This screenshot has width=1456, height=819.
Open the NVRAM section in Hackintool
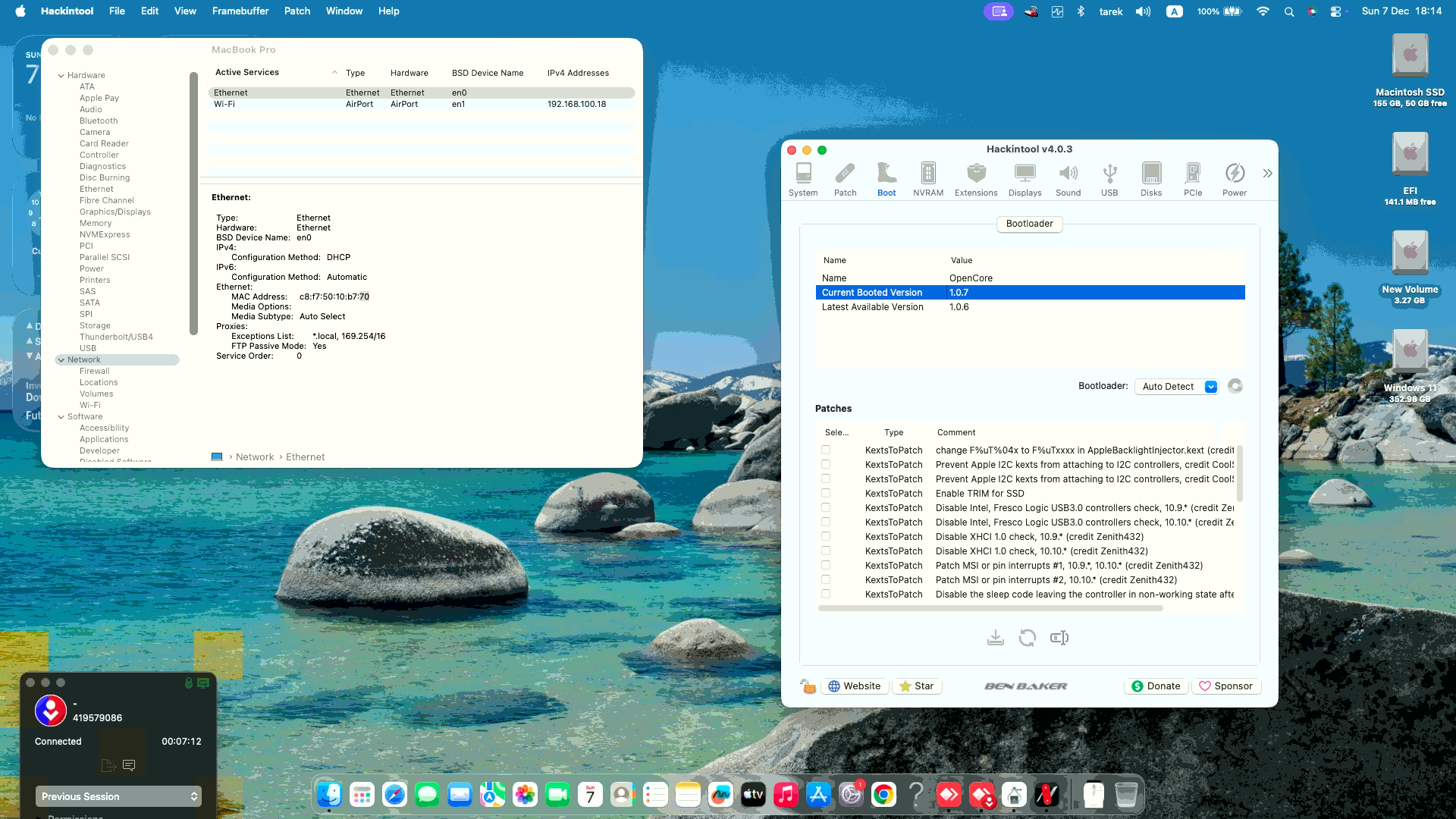[x=926, y=178]
